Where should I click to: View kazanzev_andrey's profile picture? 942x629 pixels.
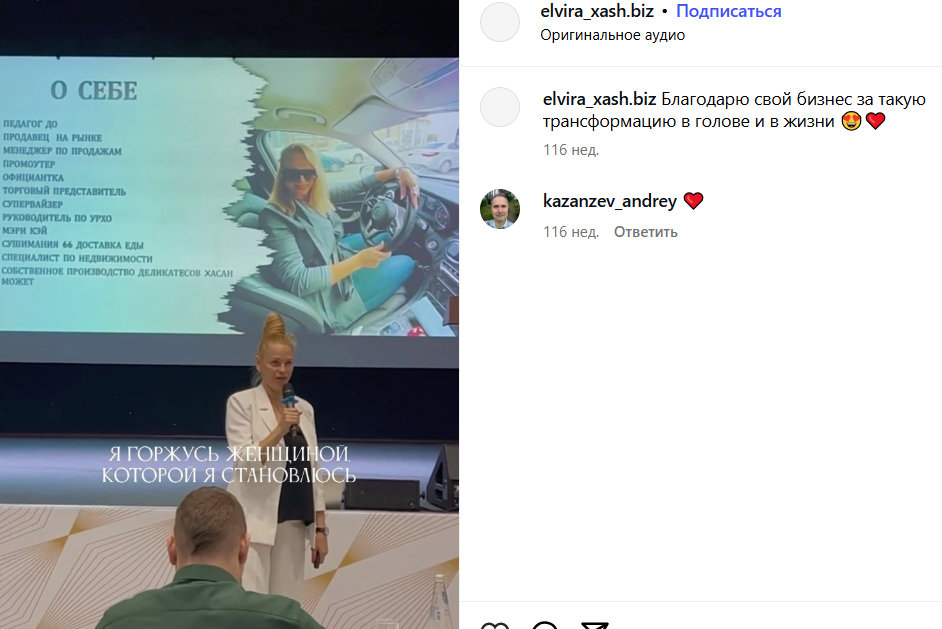(500, 209)
